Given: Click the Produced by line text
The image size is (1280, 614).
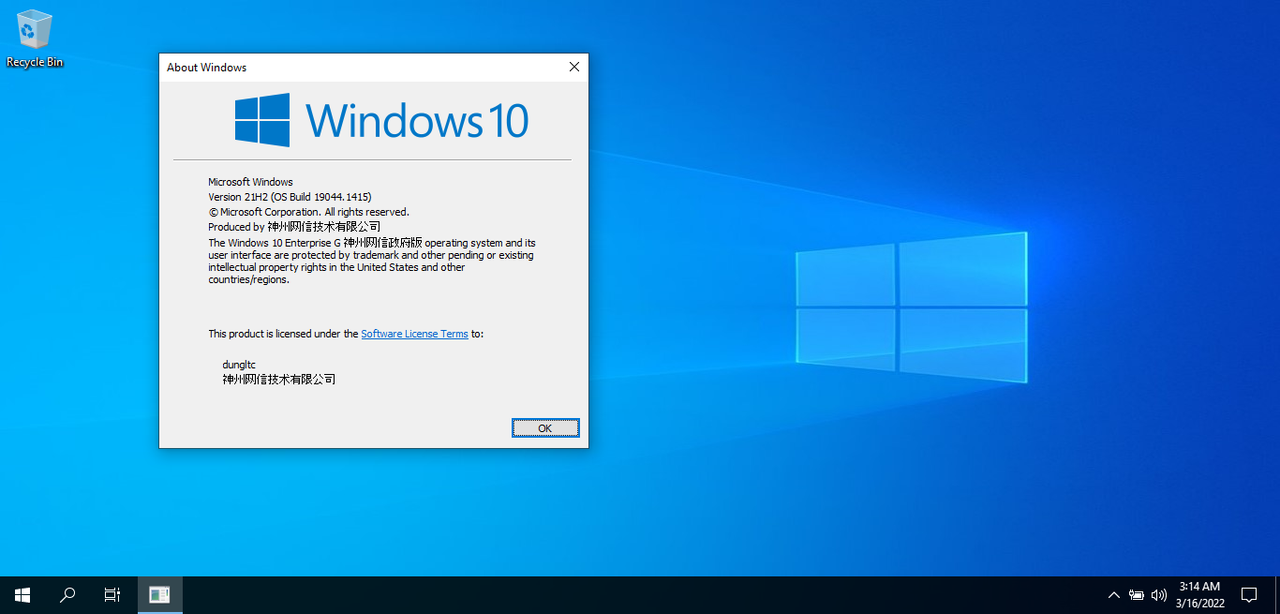Looking at the screenshot, I should click(294, 227).
